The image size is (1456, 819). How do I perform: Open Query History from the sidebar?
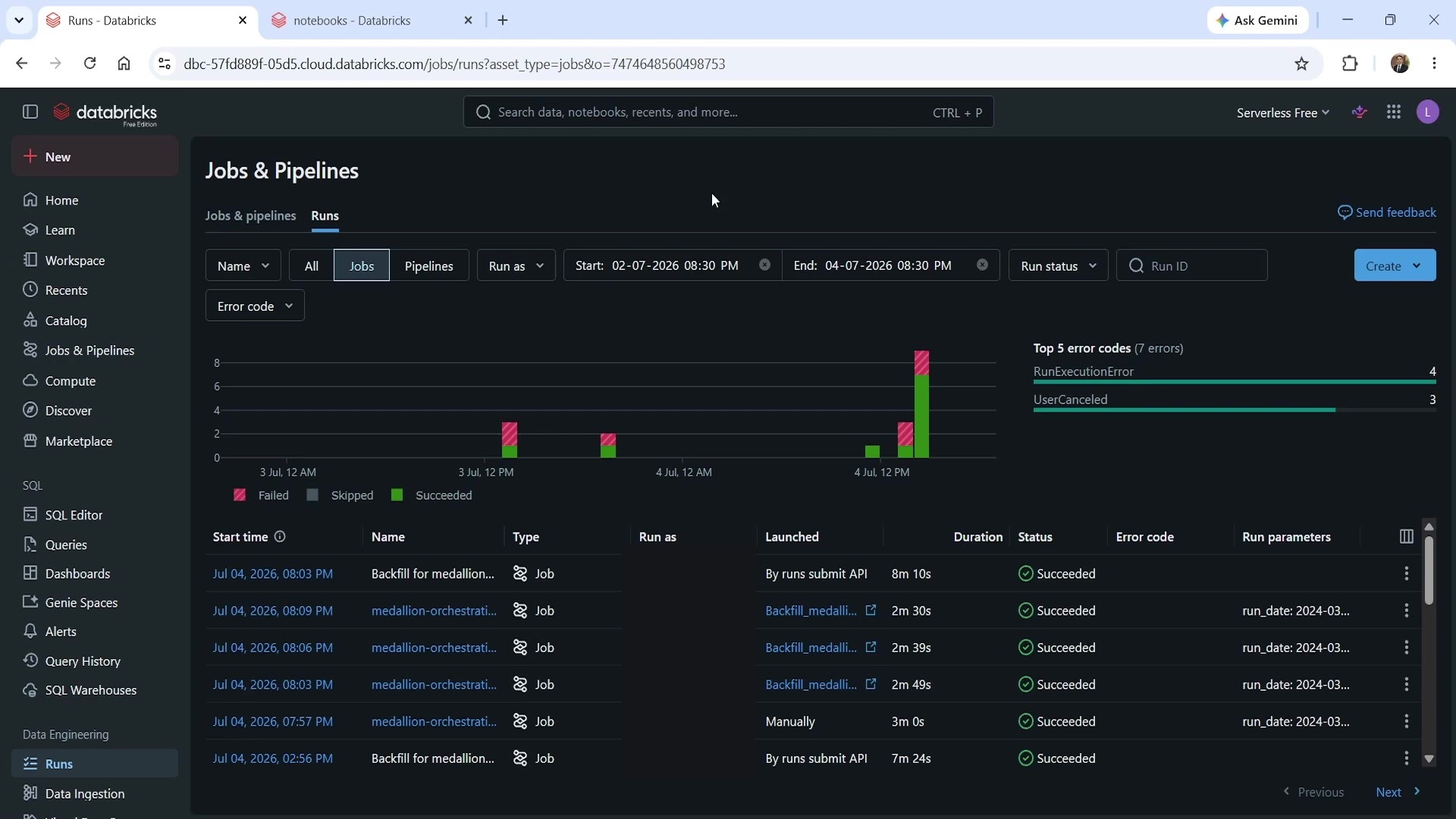click(x=95, y=661)
